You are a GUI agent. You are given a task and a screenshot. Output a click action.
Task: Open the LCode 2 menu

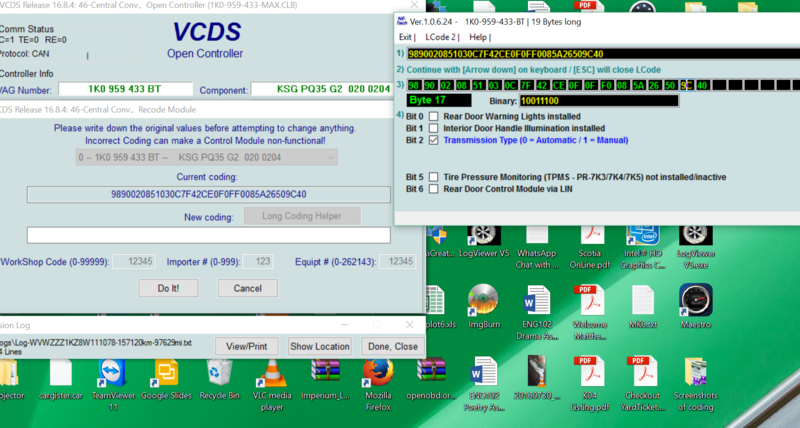click(440, 37)
